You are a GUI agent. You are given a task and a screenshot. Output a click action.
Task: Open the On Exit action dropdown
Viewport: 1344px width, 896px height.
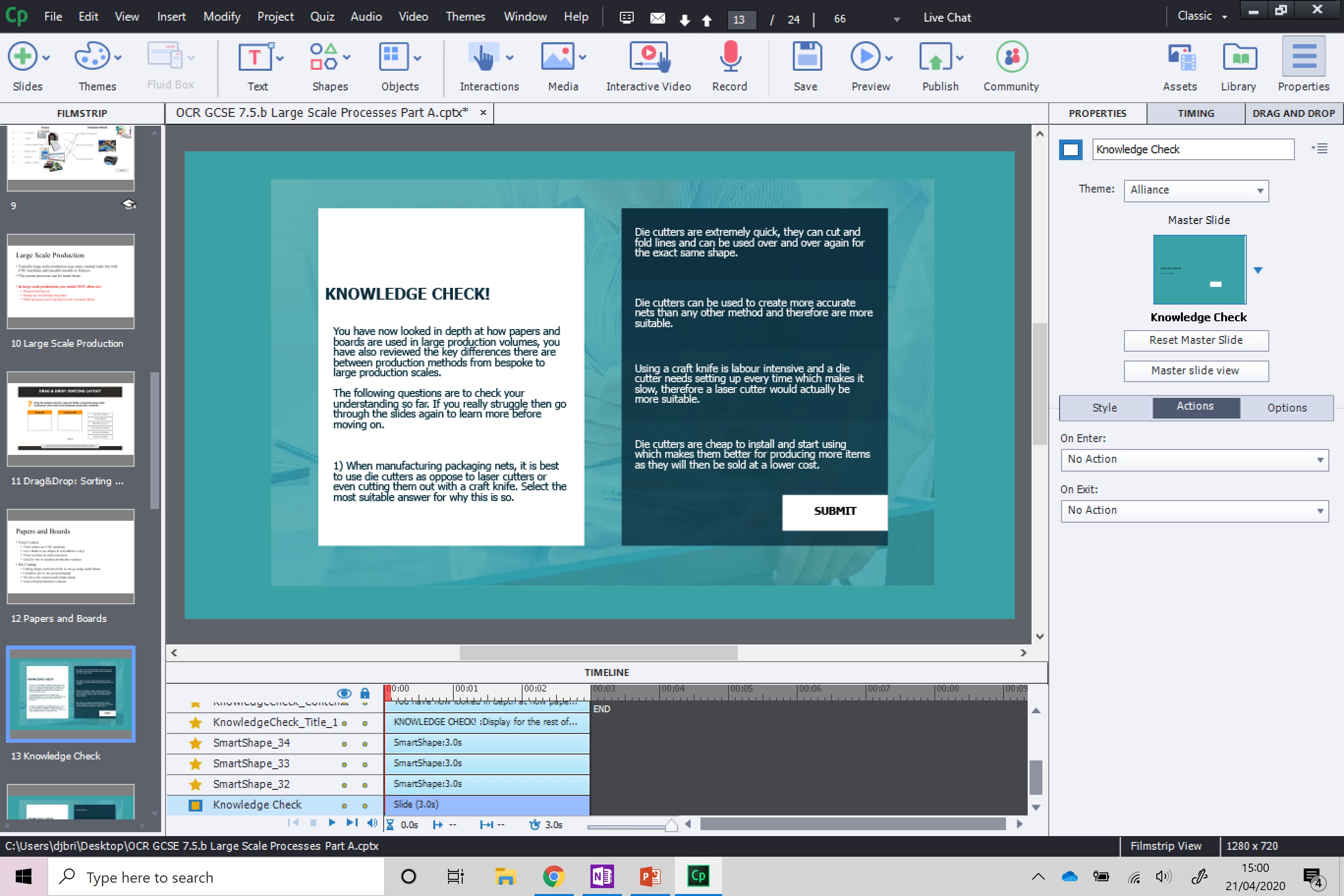pos(1194,510)
